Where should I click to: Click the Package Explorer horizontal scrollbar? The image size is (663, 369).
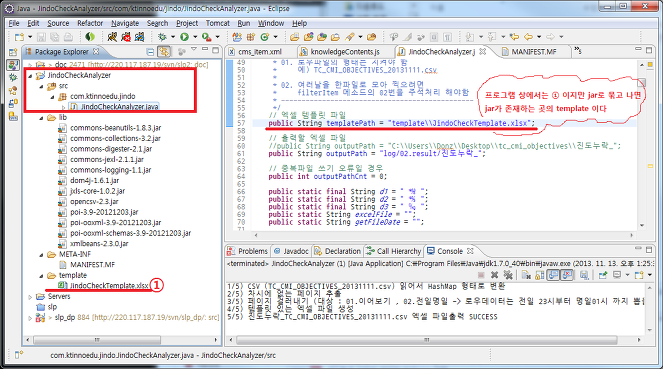[x=97, y=340]
